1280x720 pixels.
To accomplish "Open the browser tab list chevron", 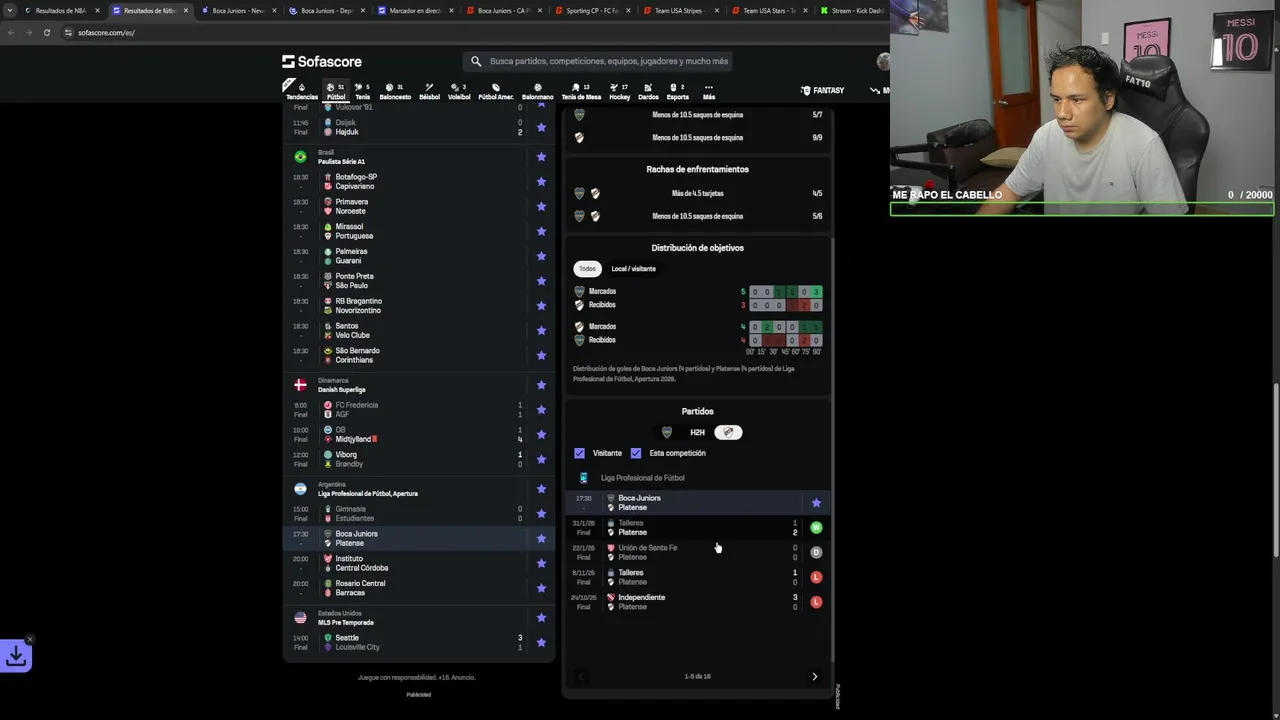I will [x=10, y=10].
